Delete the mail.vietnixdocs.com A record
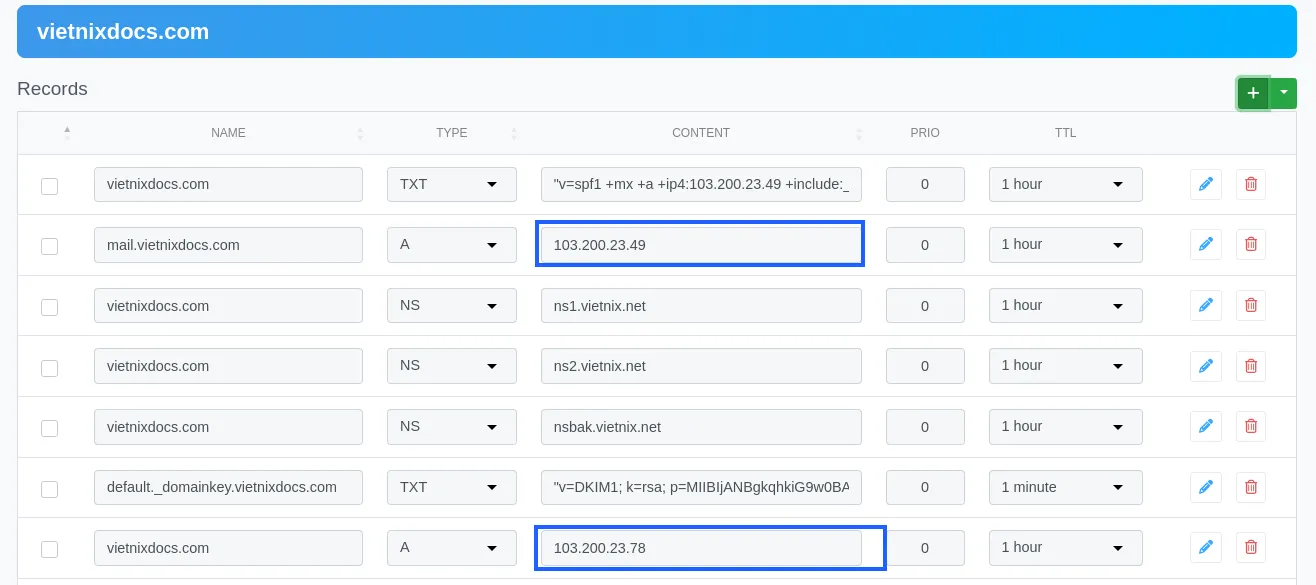This screenshot has width=1316, height=585. [x=1250, y=244]
